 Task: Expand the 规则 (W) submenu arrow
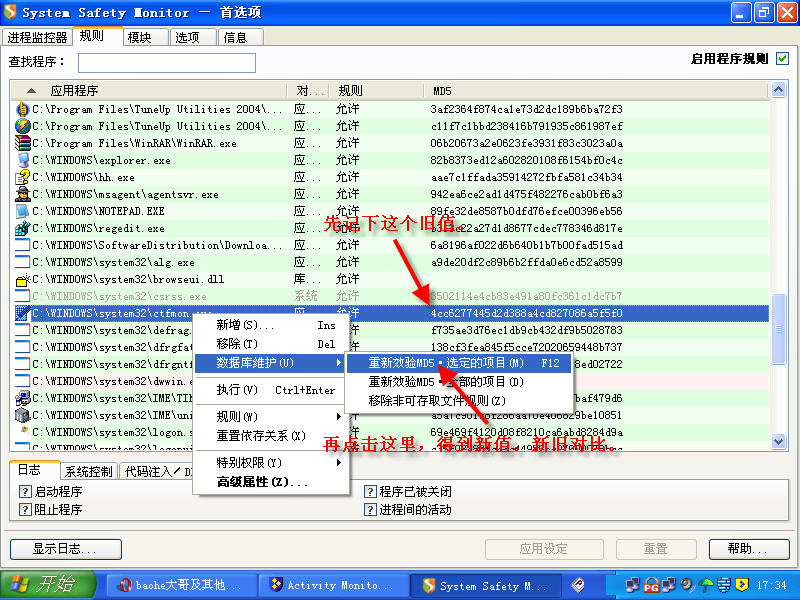point(338,417)
